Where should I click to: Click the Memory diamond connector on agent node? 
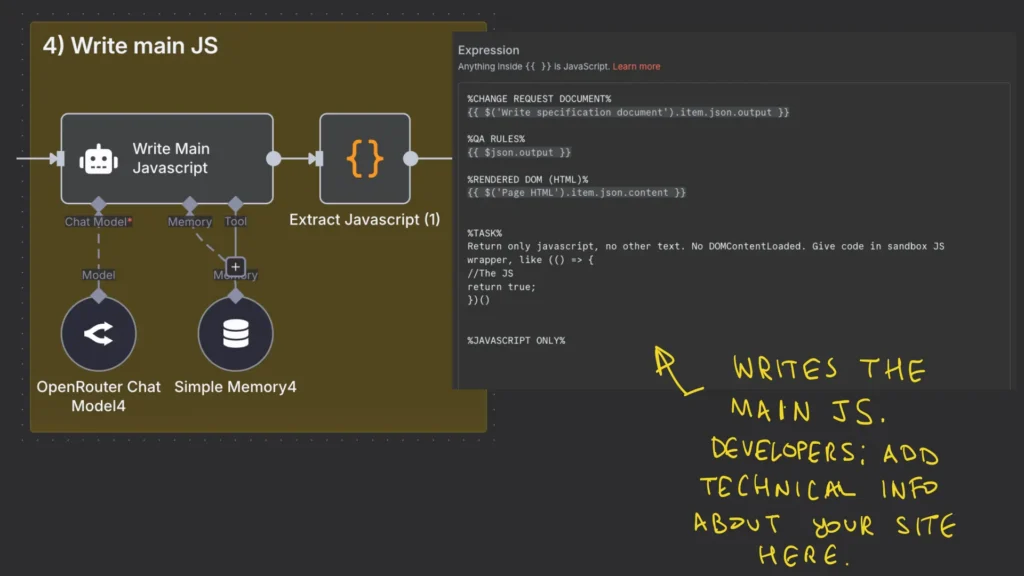pyautogui.click(x=190, y=204)
